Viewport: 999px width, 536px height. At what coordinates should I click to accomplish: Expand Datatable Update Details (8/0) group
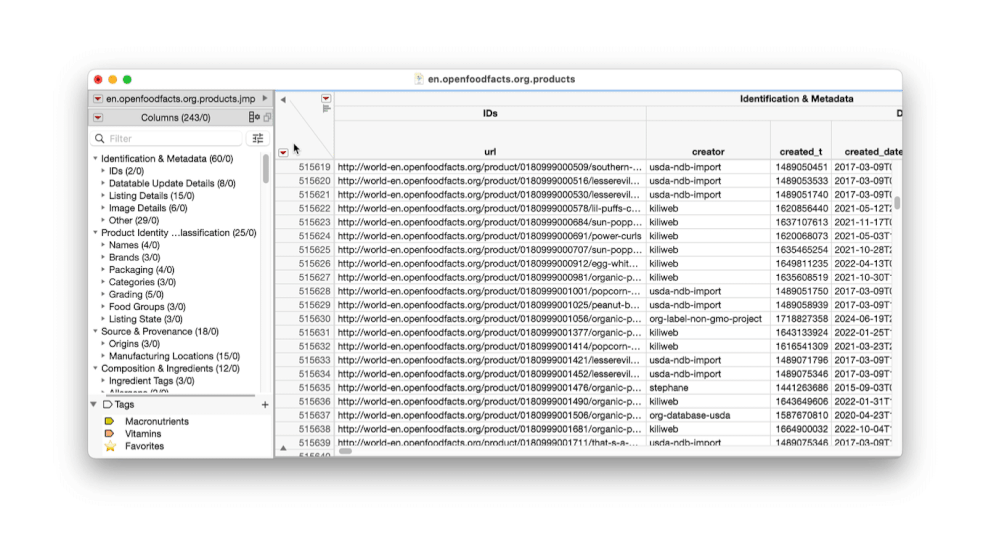[103, 183]
